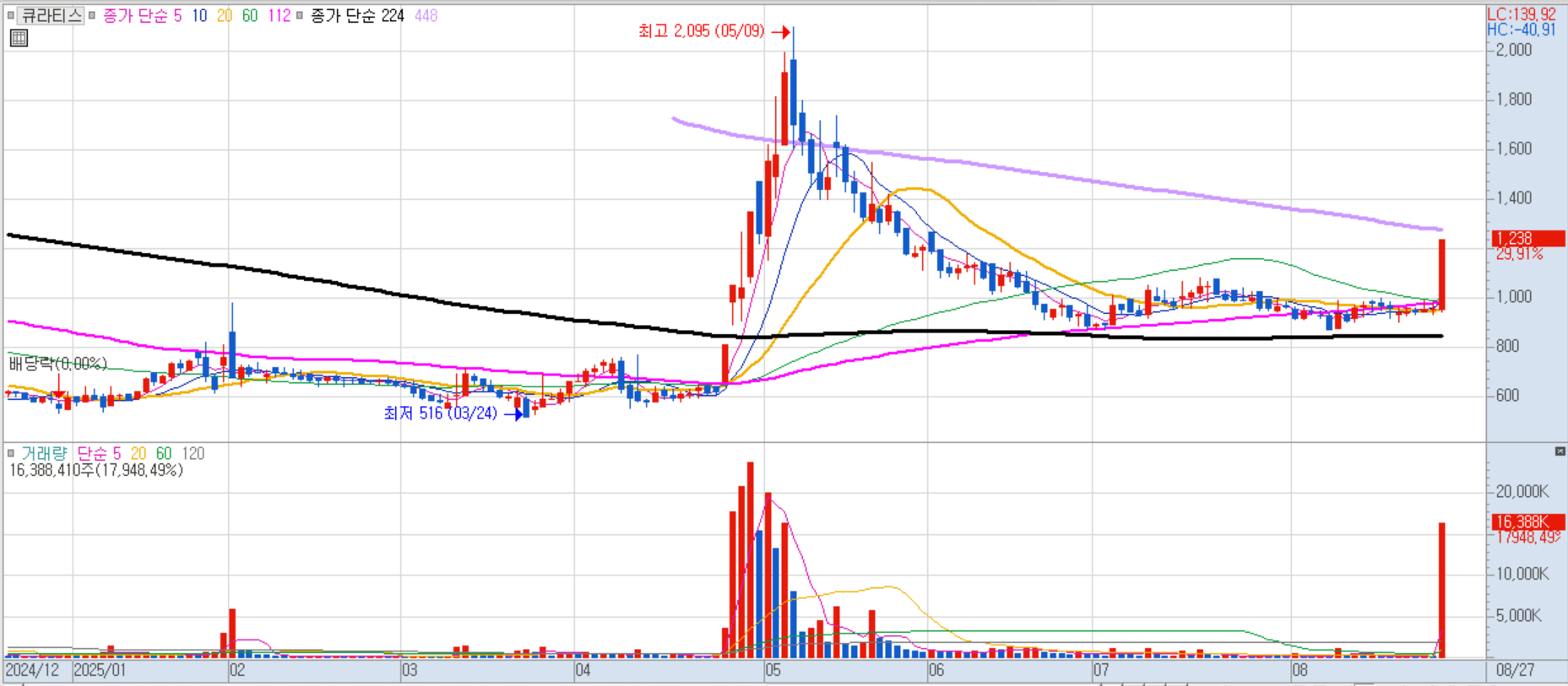The height and width of the screenshot is (686, 1568).
Task: Select the orange 20-period price average label
Action: 225,15
